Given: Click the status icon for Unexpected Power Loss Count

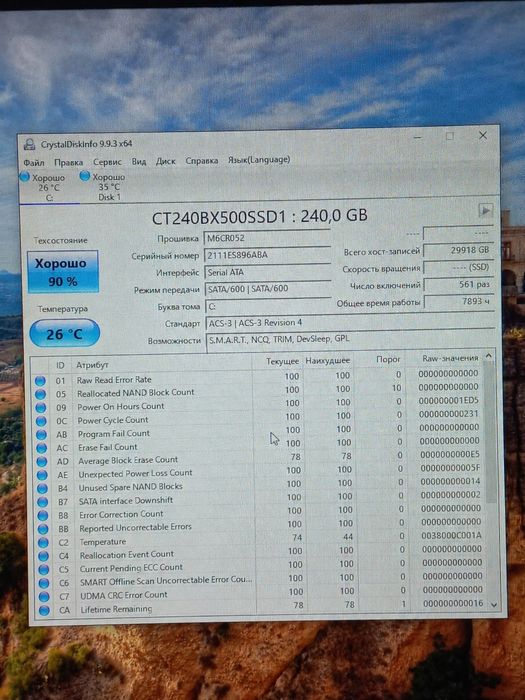Looking at the screenshot, I should pyautogui.click(x=42, y=475).
